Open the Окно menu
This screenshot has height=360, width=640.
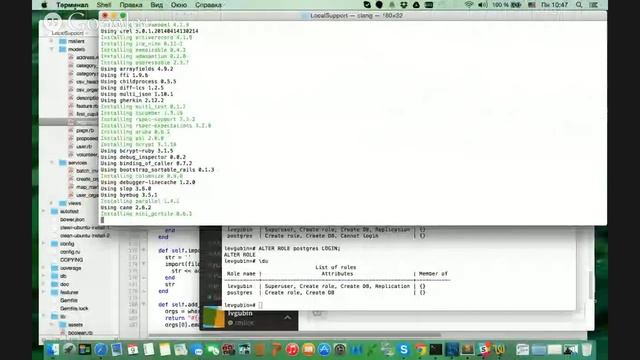click(179, 5)
